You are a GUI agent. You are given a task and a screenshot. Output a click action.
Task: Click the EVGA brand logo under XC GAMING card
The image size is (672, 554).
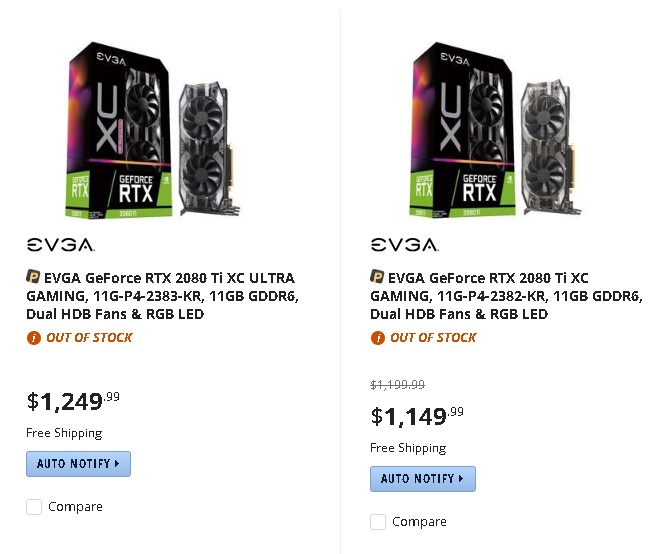(405, 245)
